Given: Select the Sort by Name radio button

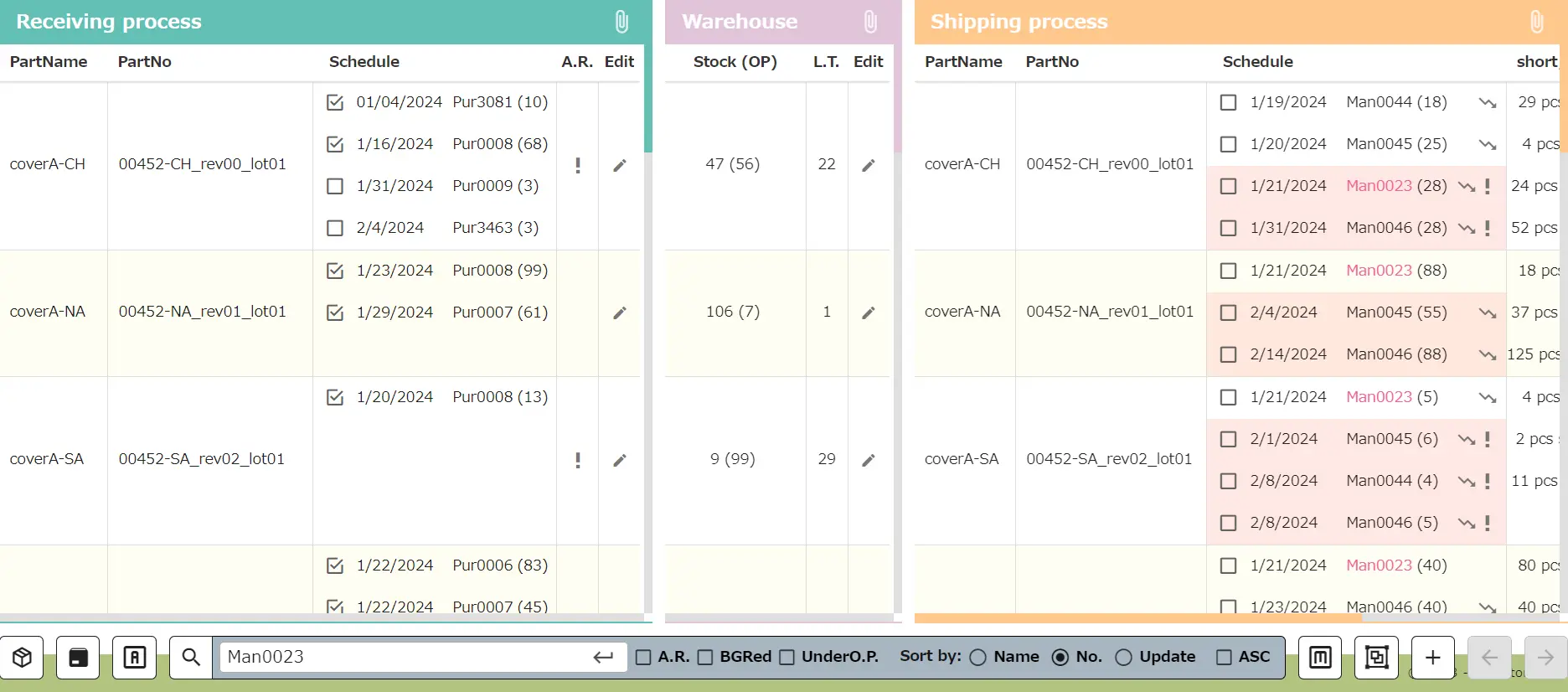Looking at the screenshot, I should 977,658.
